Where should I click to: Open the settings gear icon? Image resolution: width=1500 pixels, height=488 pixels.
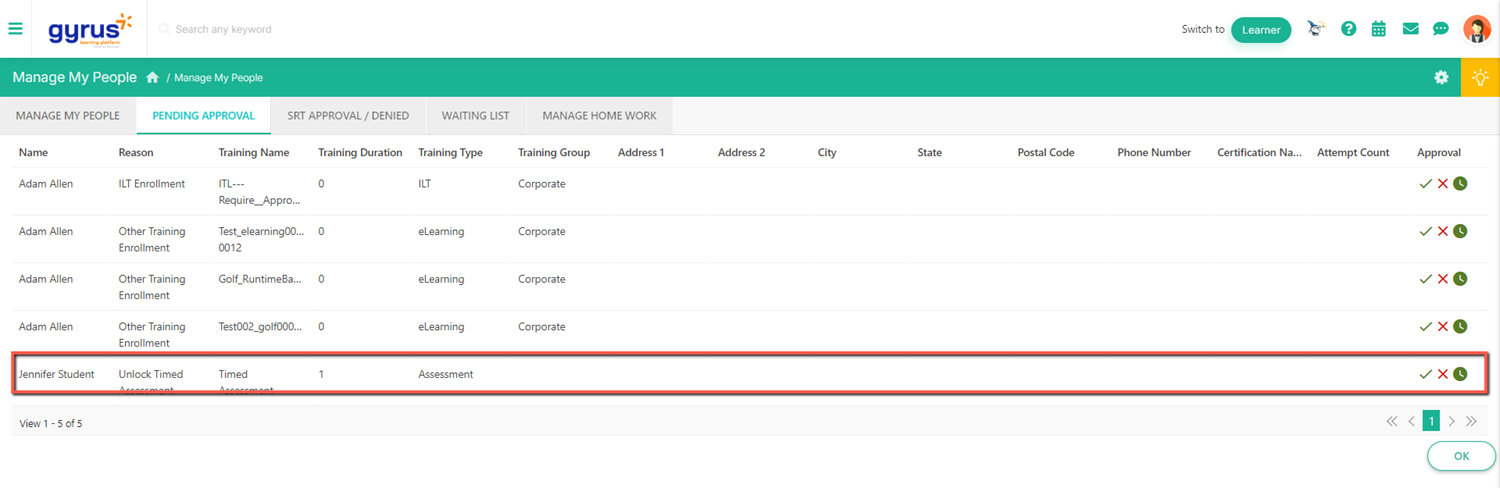click(1441, 77)
